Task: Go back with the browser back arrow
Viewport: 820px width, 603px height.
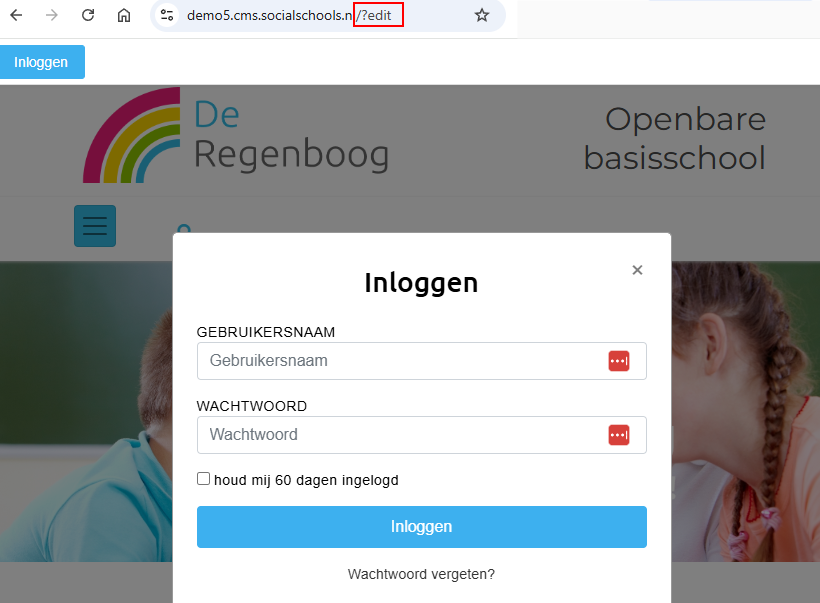Action: coord(16,15)
